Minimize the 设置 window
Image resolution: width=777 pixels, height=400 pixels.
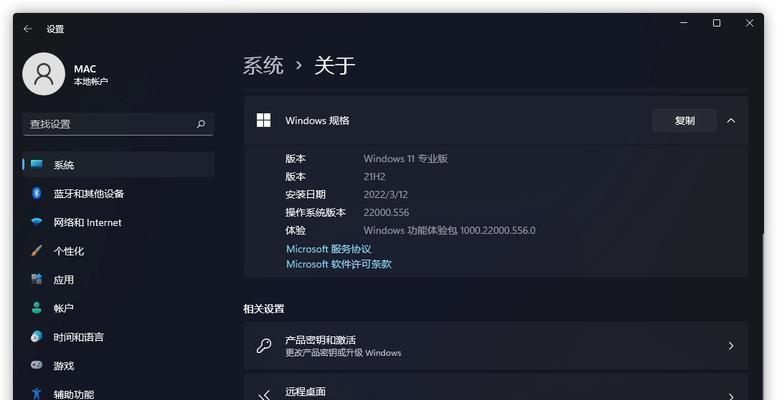click(684, 23)
